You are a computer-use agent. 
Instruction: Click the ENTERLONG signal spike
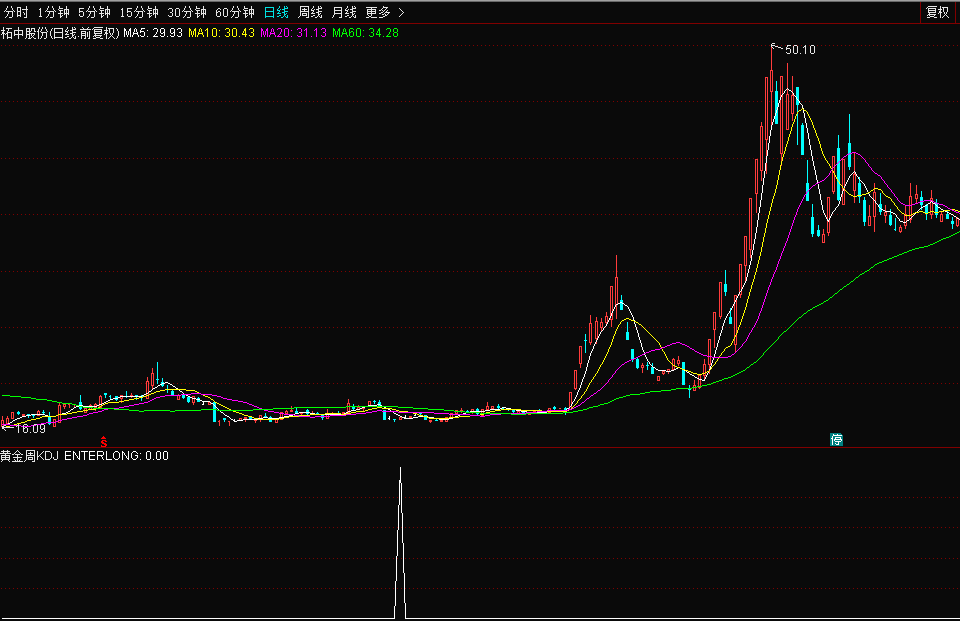click(400, 543)
